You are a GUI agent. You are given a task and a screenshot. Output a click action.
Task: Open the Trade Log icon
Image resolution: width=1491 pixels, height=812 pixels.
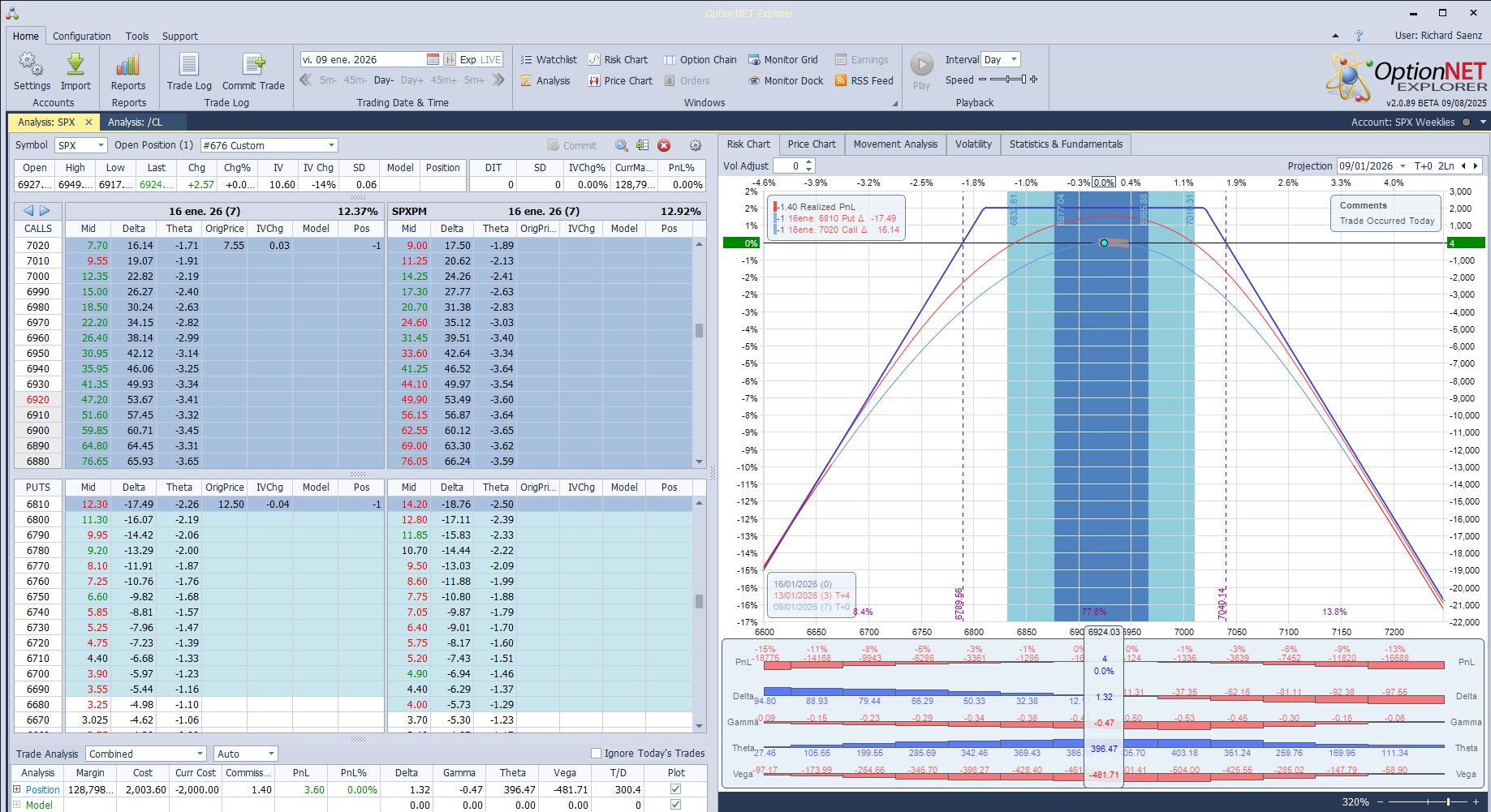pyautogui.click(x=189, y=66)
